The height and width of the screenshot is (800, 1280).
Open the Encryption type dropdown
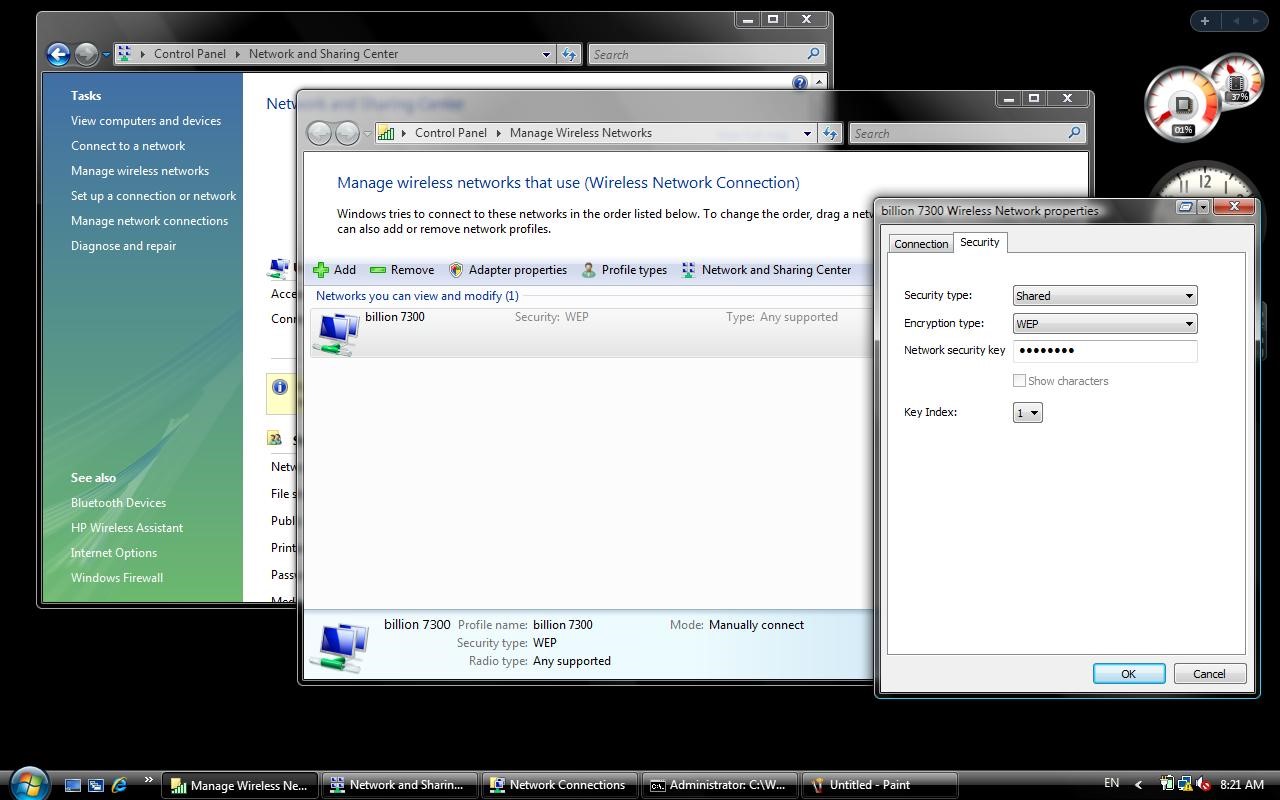coord(1105,324)
